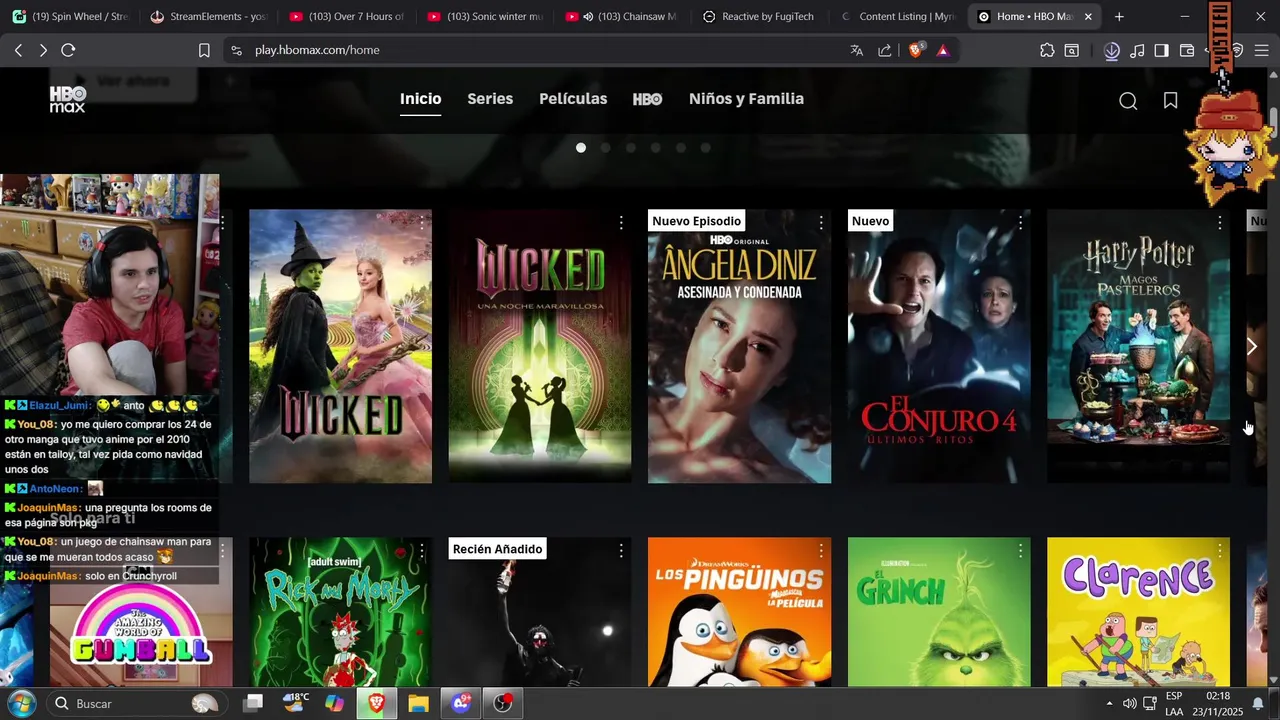Select fourth carousel dot indicator
This screenshot has height=720, width=1280.
pos(655,147)
